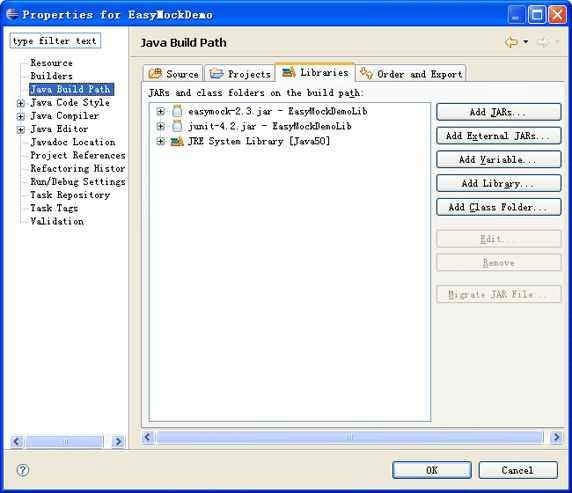The image size is (572, 493).
Task: Expand the easymock-2.3.jar tree node
Action: point(161,111)
